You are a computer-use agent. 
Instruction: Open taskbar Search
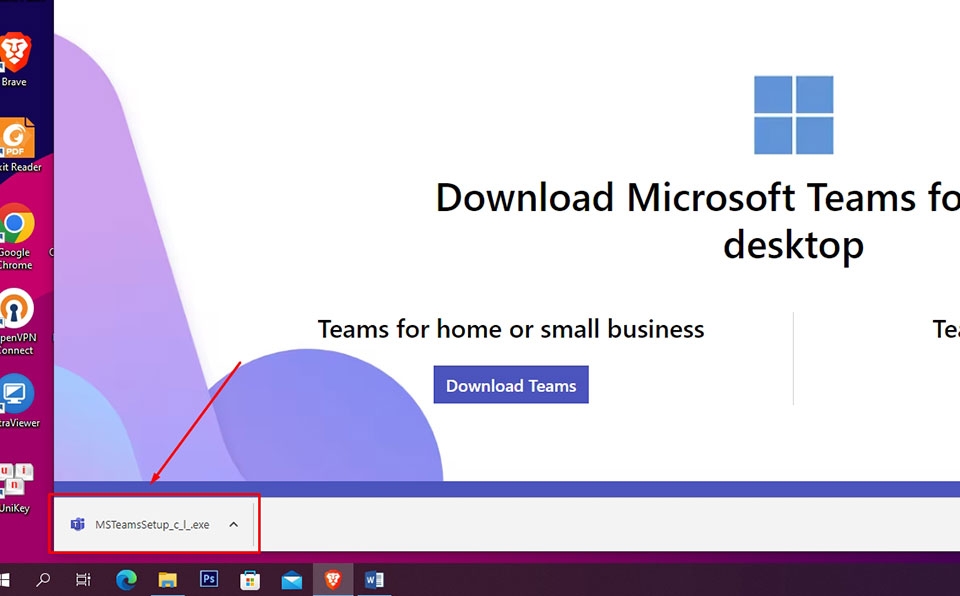pyautogui.click(x=43, y=579)
